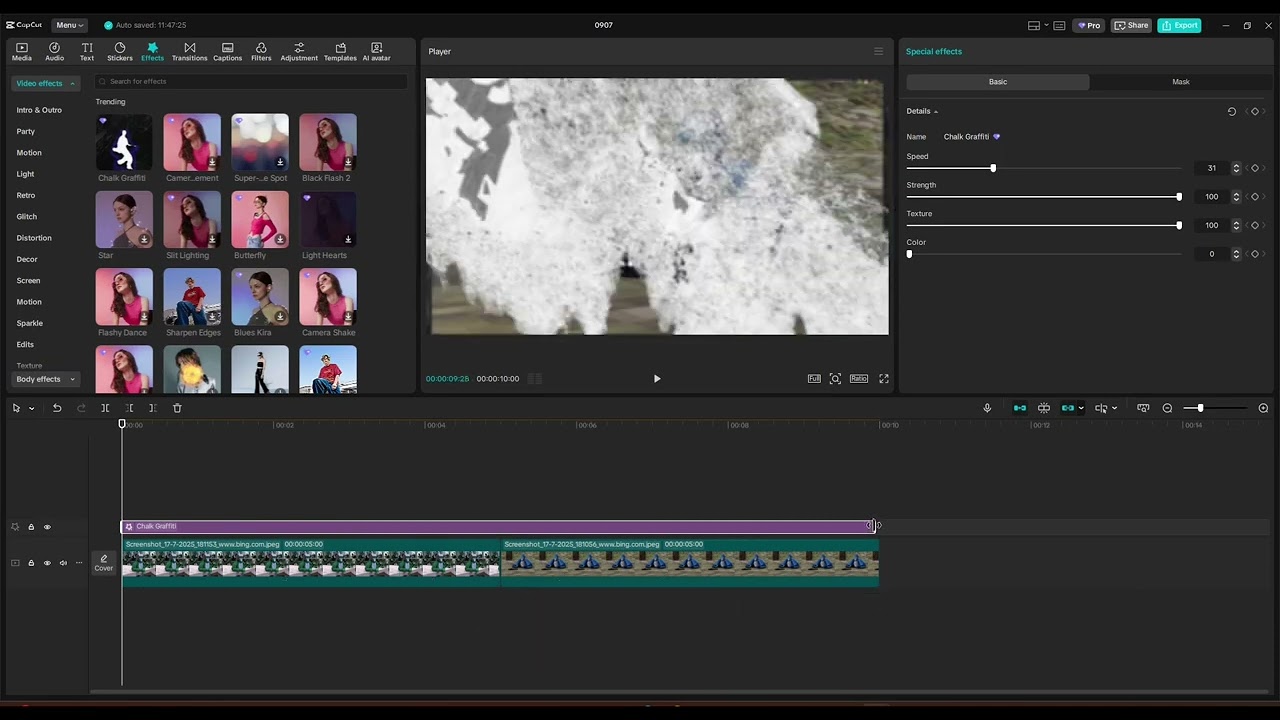
Task: Click the Speed value stepper arrows
Action: [x=1236, y=168]
